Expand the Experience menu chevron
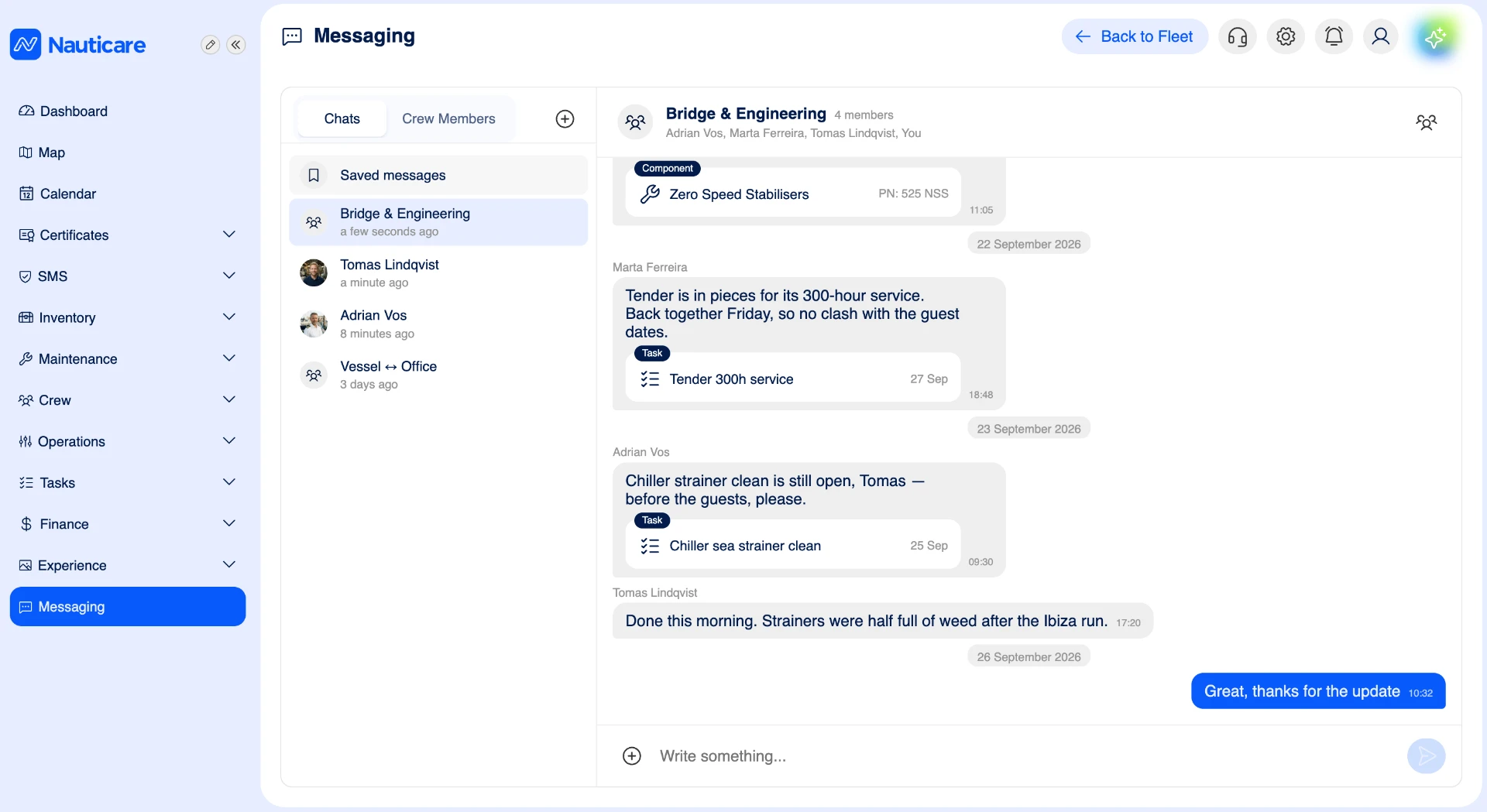Viewport: 1487px width, 812px height. click(x=229, y=564)
